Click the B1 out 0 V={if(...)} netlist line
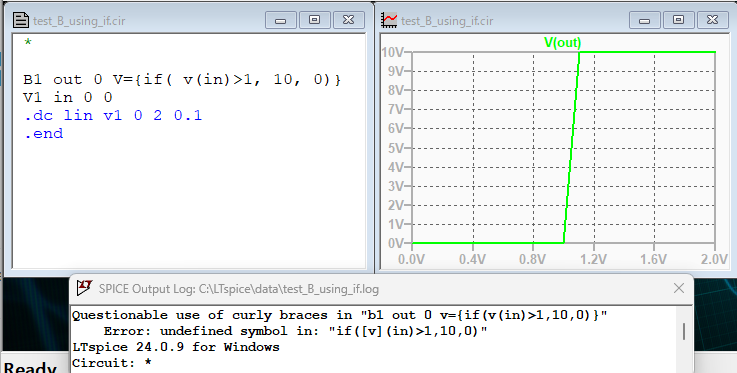This screenshot has width=737, height=373. coord(182,79)
